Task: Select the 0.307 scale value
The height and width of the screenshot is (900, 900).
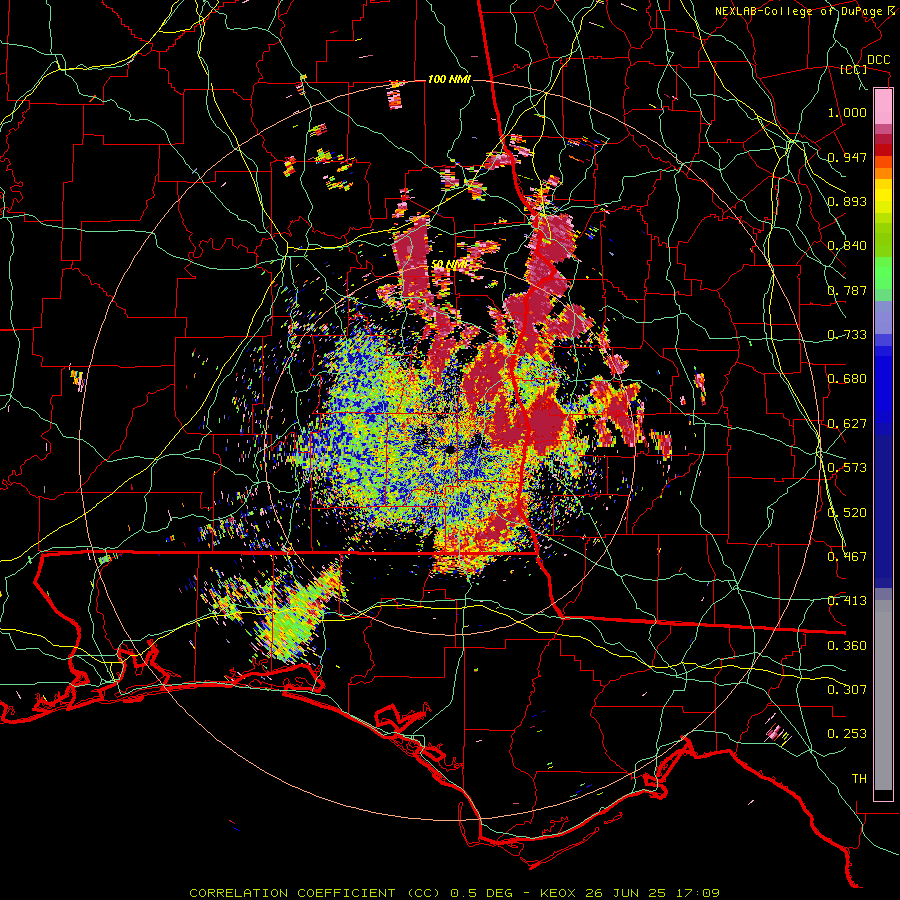Action: [x=847, y=689]
